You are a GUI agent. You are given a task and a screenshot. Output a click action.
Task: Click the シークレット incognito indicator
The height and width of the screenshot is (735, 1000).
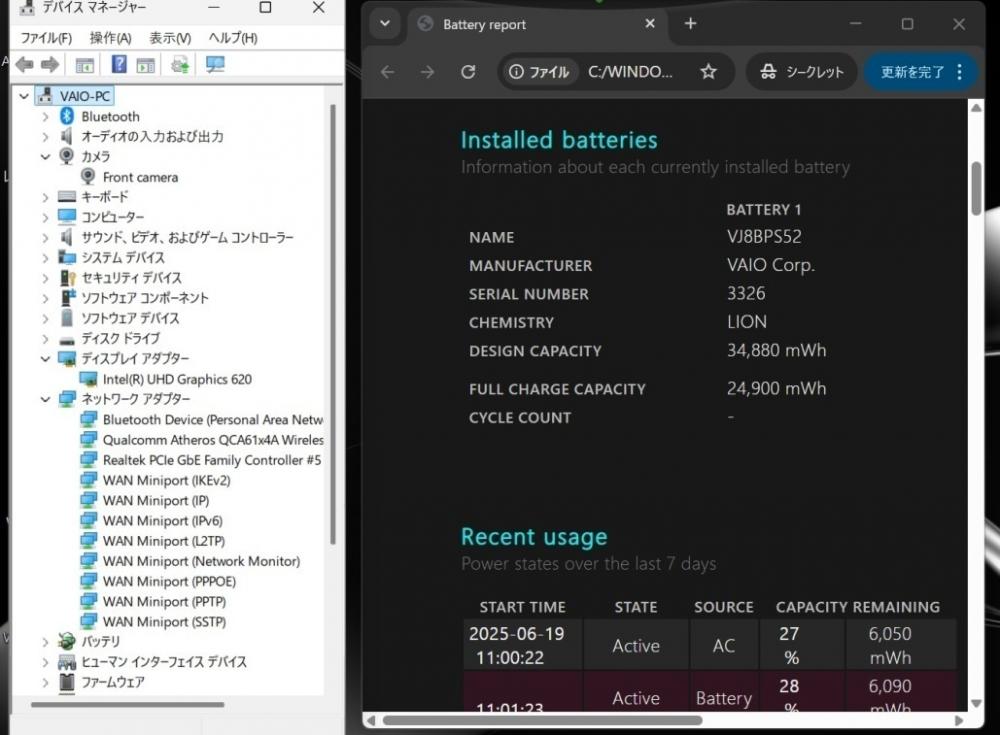(802, 72)
